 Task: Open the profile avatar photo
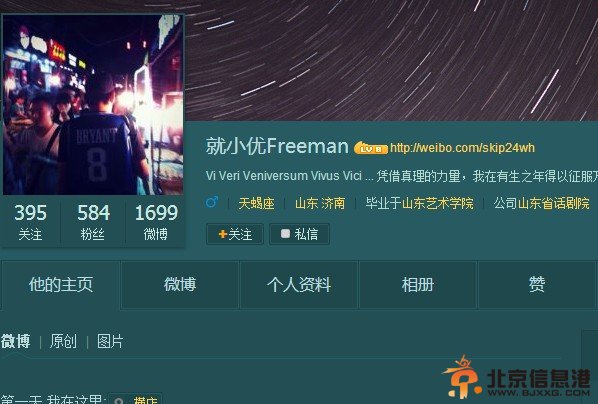(x=93, y=105)
